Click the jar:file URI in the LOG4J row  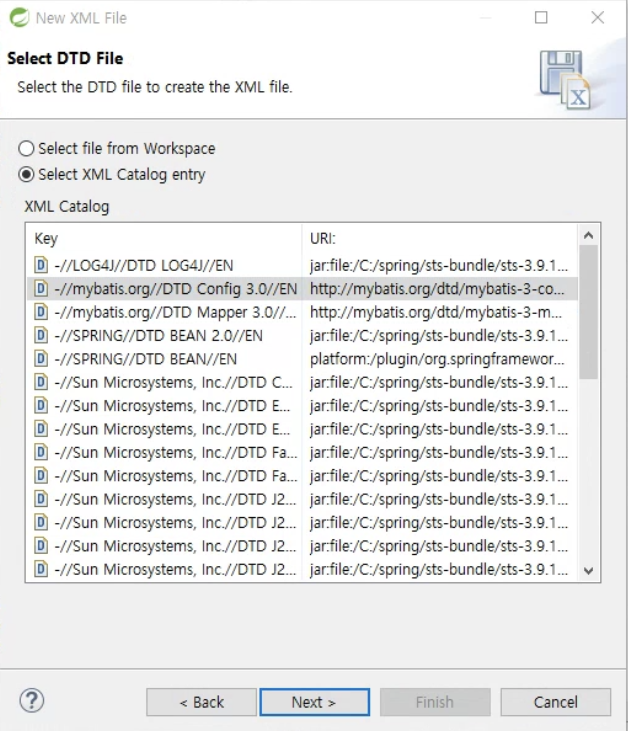point(439,265)
